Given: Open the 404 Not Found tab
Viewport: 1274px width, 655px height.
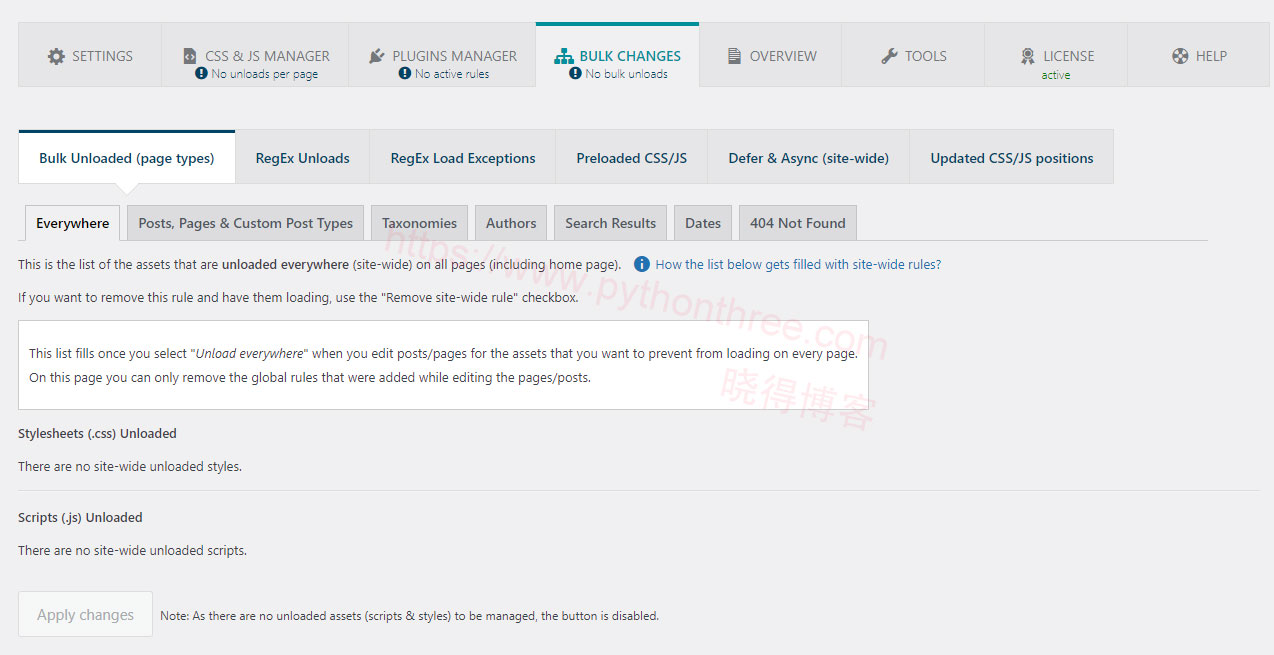Looking at the screenshot, I should pos(798,223).
